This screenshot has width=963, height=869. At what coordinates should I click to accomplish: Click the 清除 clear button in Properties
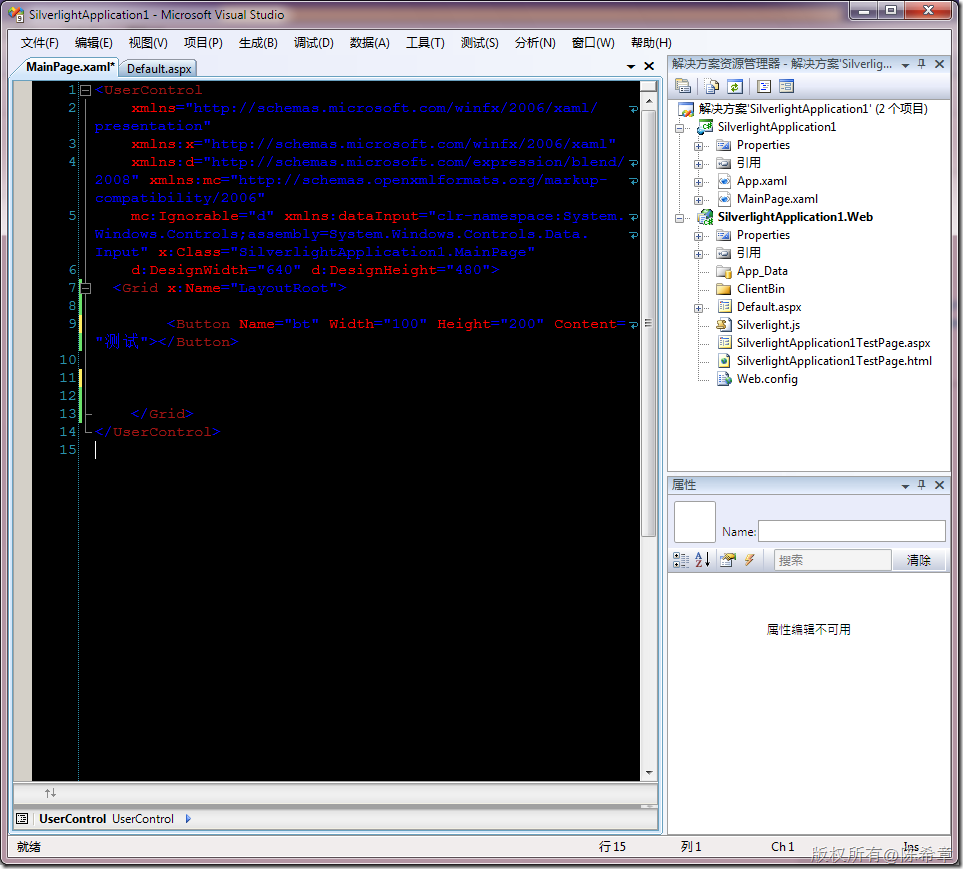(x=919, y=559)
